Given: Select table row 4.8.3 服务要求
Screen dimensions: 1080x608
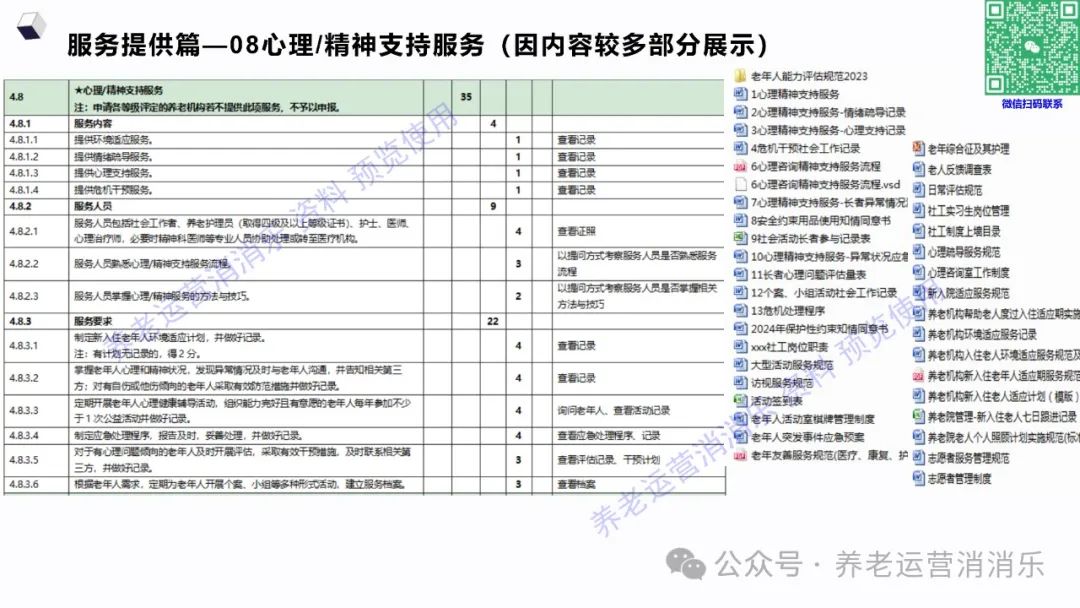Looking at the screenshot, I should pyautogui.click(x=364, y=321).
